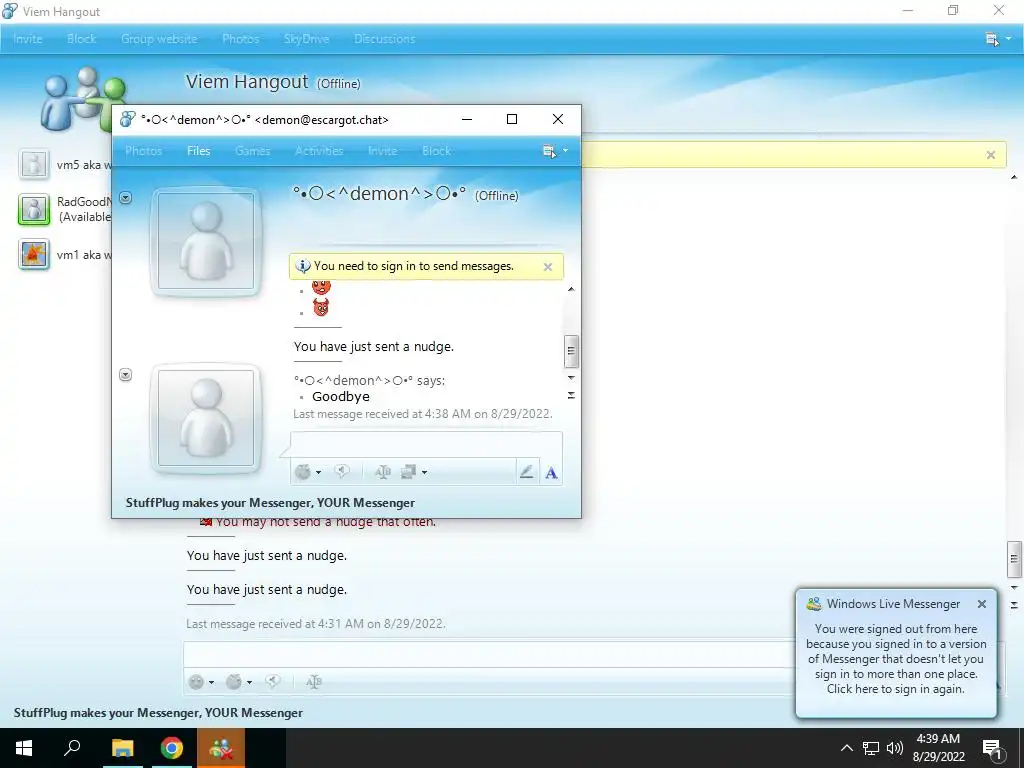The image size is (1024, 768).
Task: Click the Viem Hangout group people picture
Action: 84,99
